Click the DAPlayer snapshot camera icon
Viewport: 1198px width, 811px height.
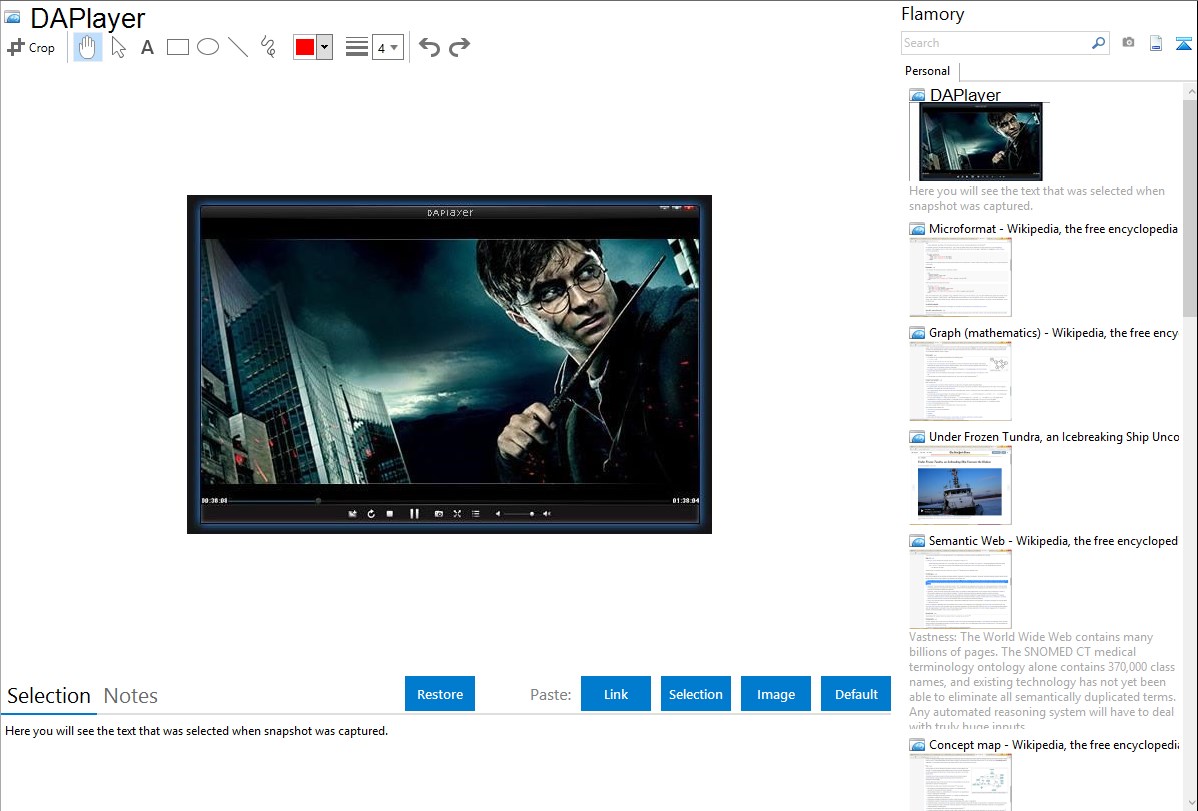439,514
